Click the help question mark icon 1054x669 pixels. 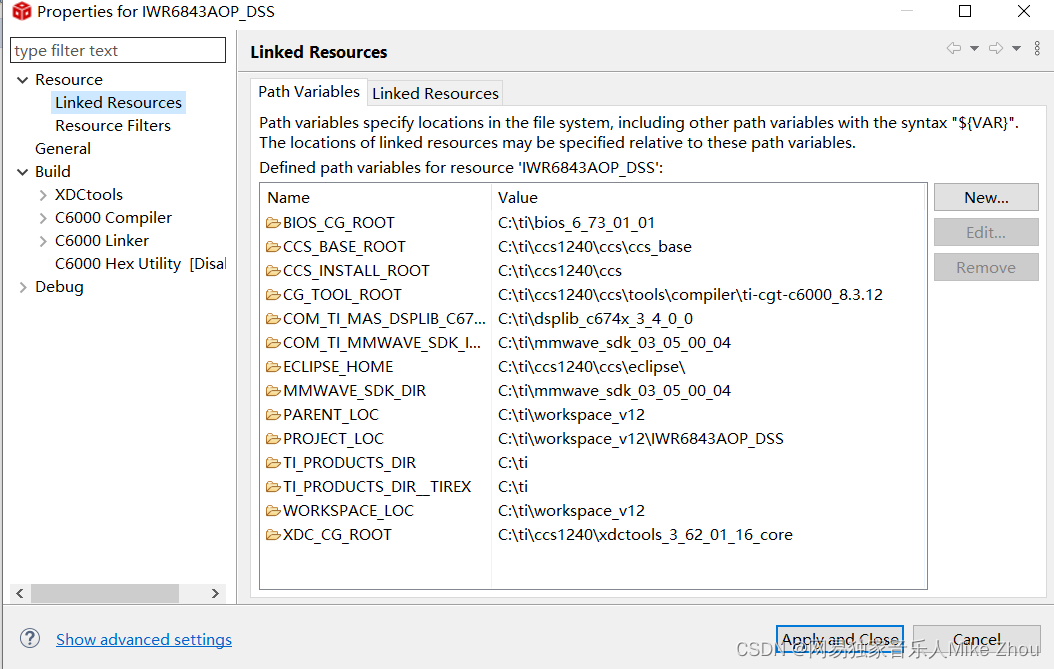pos(29,639)
